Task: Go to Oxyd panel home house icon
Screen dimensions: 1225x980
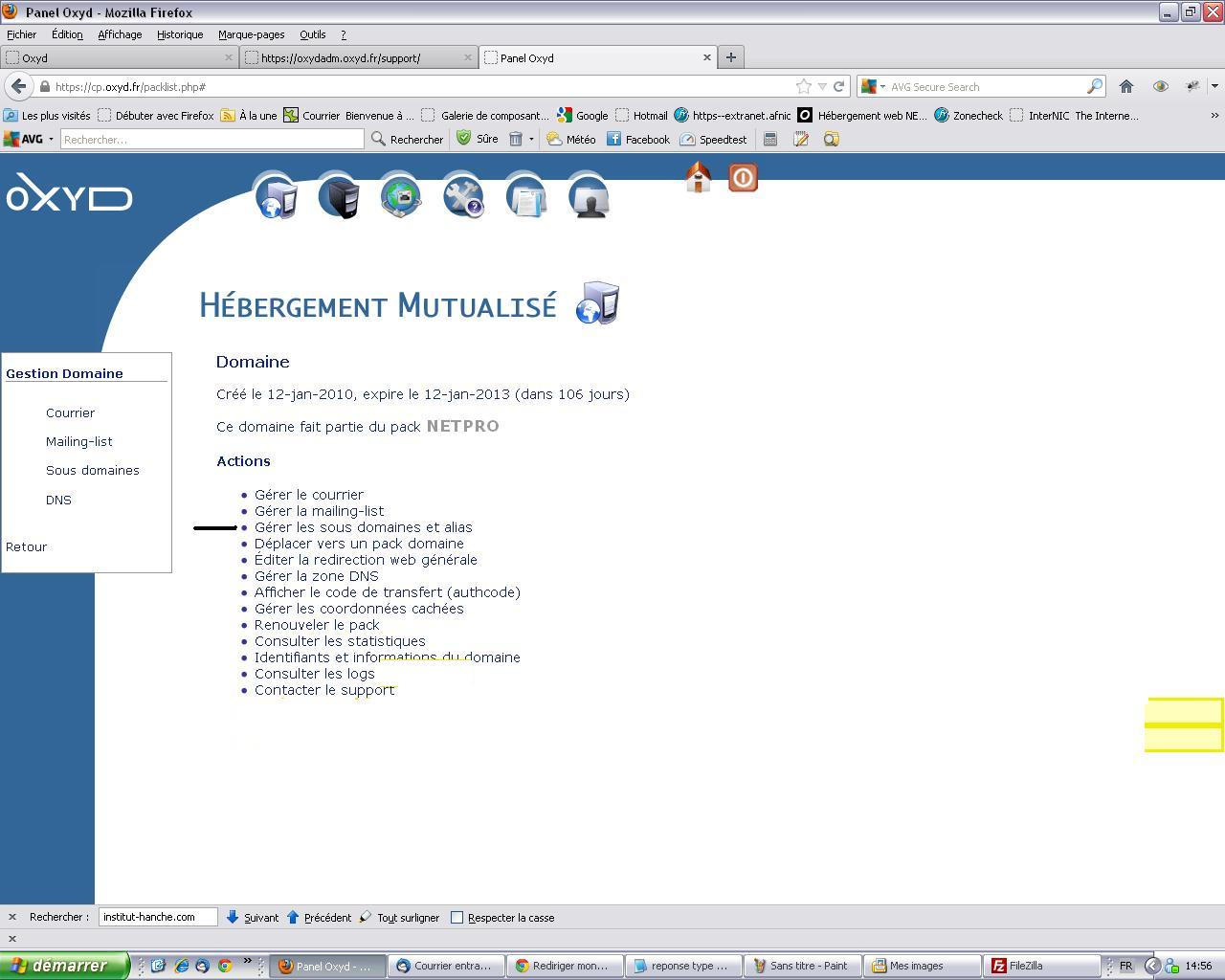Action: [x=698, y=177]
